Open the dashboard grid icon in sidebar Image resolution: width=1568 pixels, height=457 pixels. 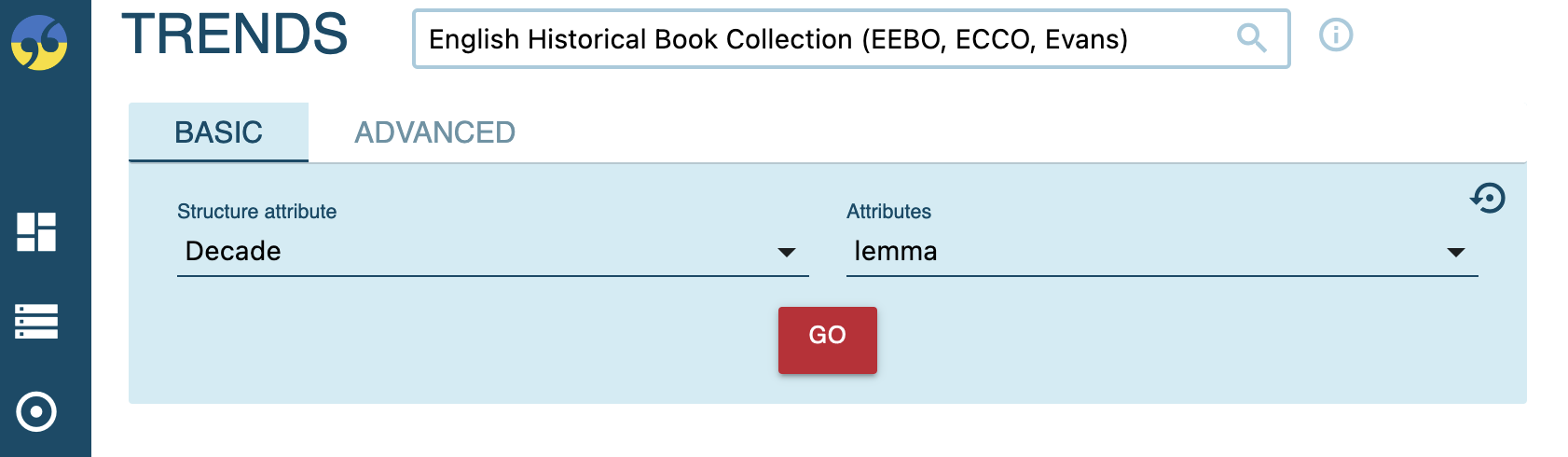click(36, 232)
